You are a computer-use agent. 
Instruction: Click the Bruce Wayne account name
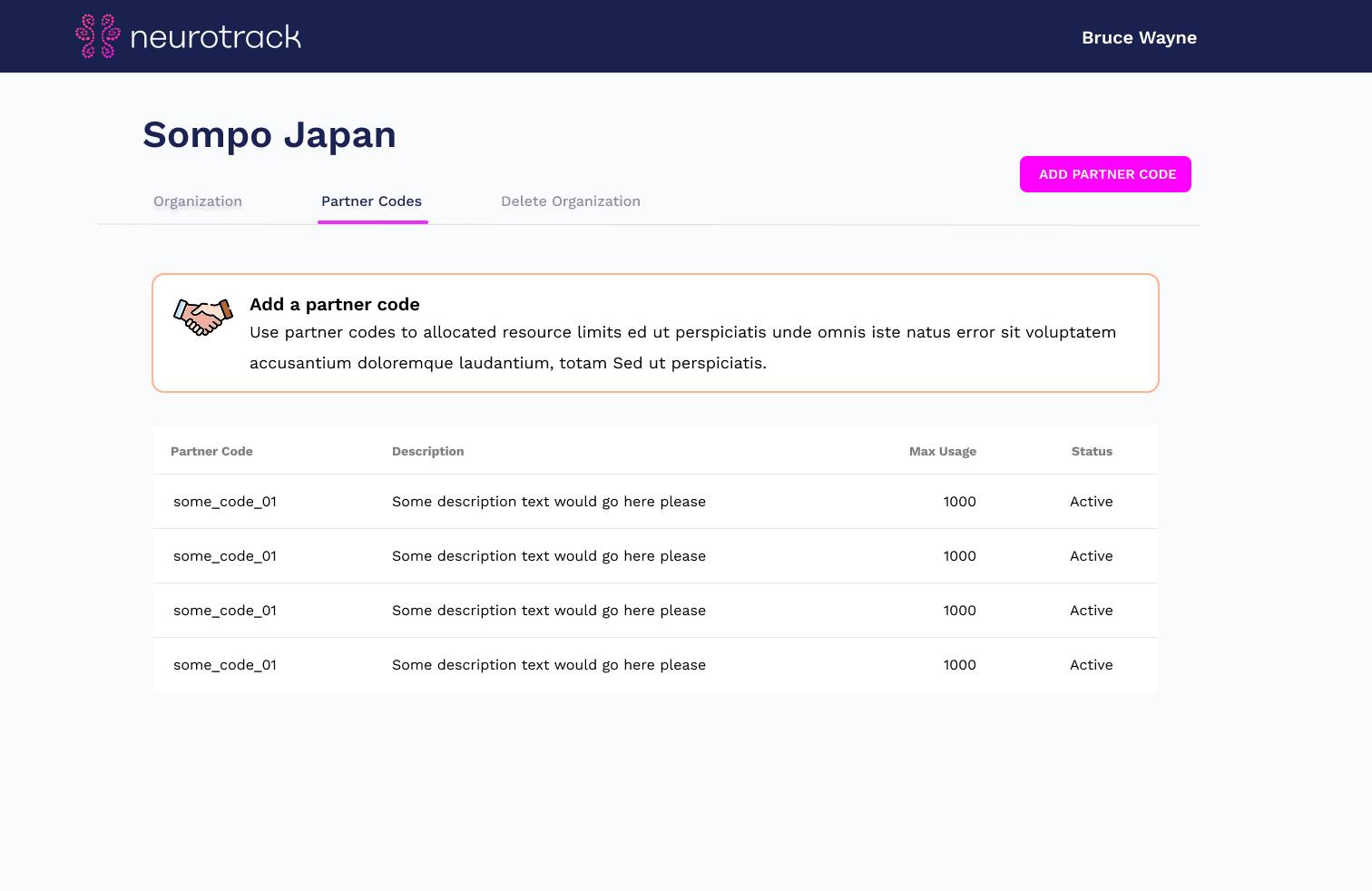tap(1139, 37)
